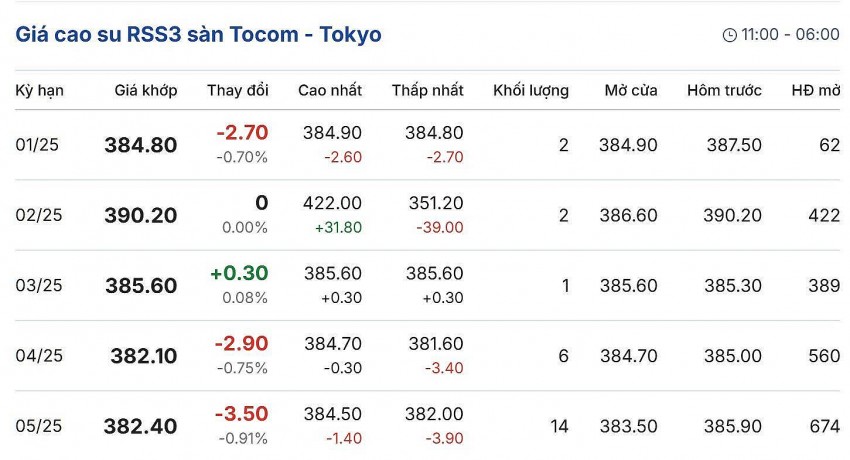850x460 pixels.
Task: Click the -2.70 change value
Action: click(x=242, y=133)
